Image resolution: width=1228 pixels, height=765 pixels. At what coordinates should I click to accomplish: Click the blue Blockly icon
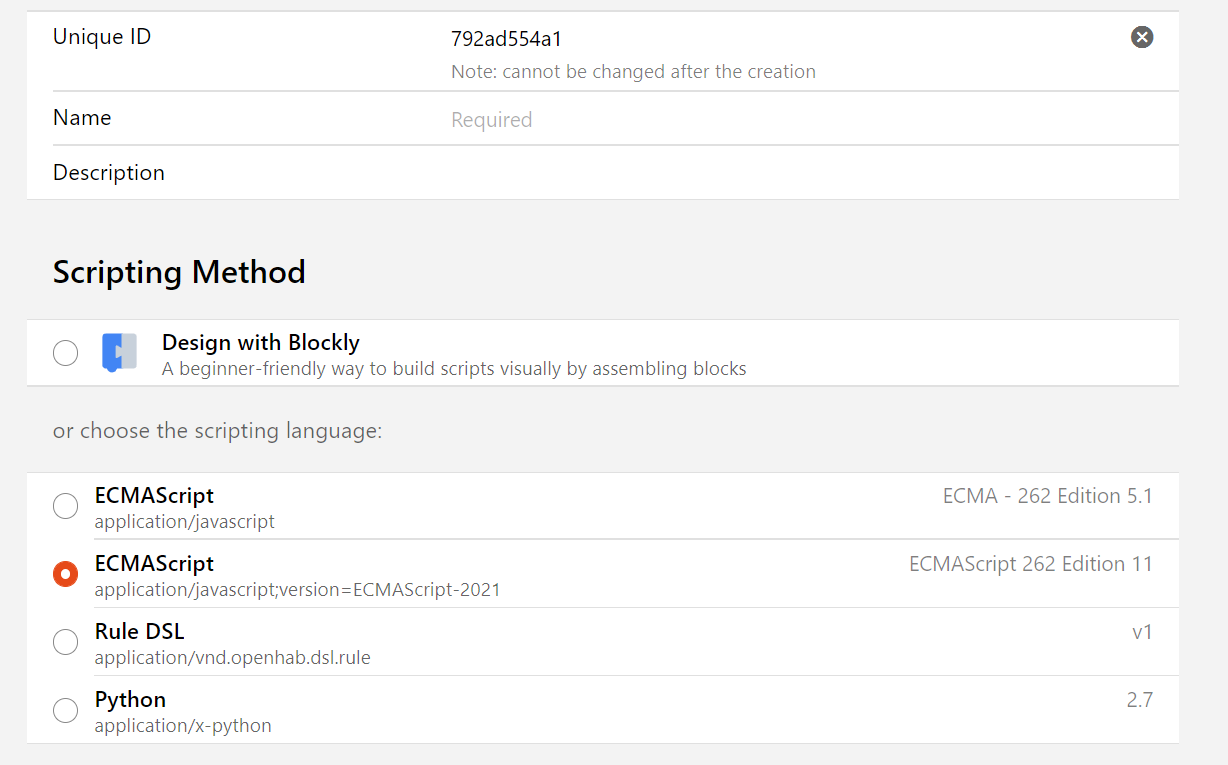coord(119,353)
